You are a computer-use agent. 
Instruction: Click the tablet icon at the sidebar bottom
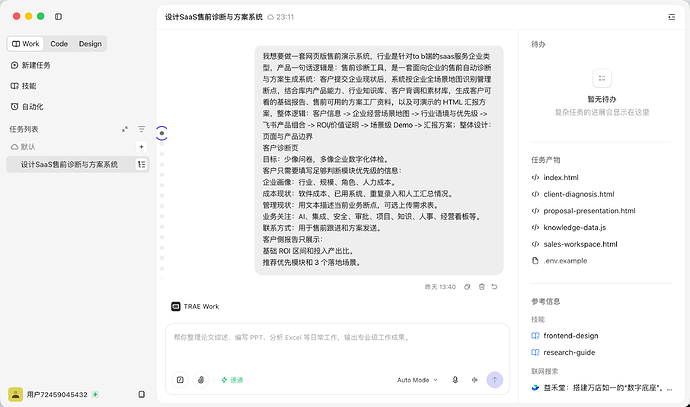tap(141, 394)
